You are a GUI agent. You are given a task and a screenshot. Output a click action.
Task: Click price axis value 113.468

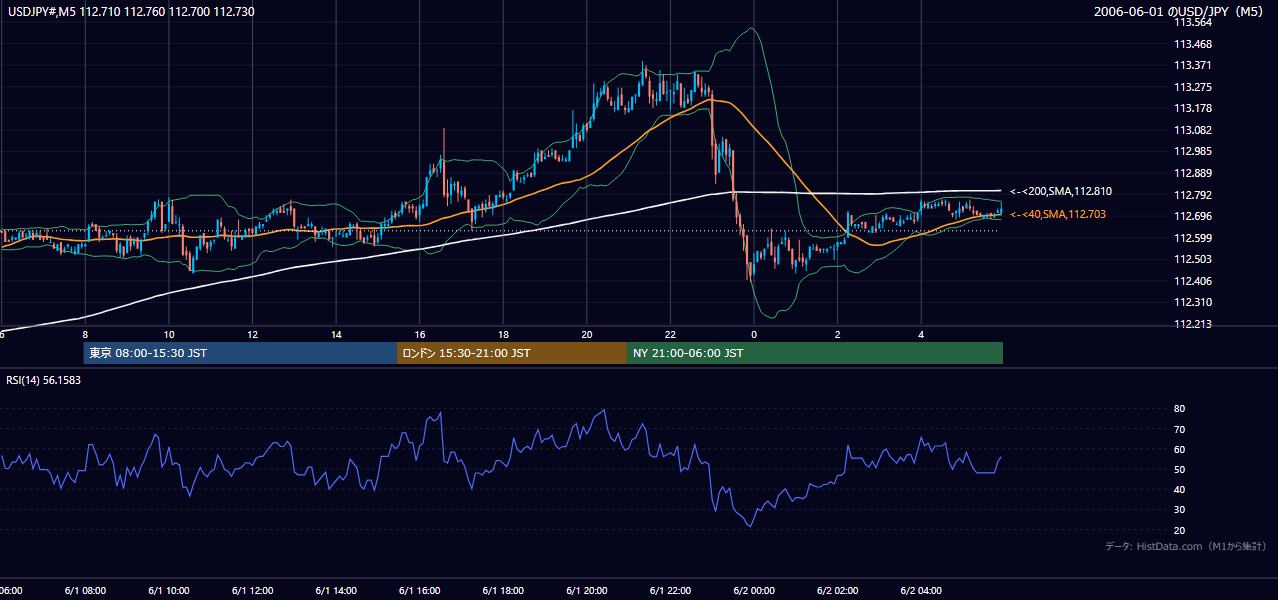pyautogui.click(x=1192, y=44)
